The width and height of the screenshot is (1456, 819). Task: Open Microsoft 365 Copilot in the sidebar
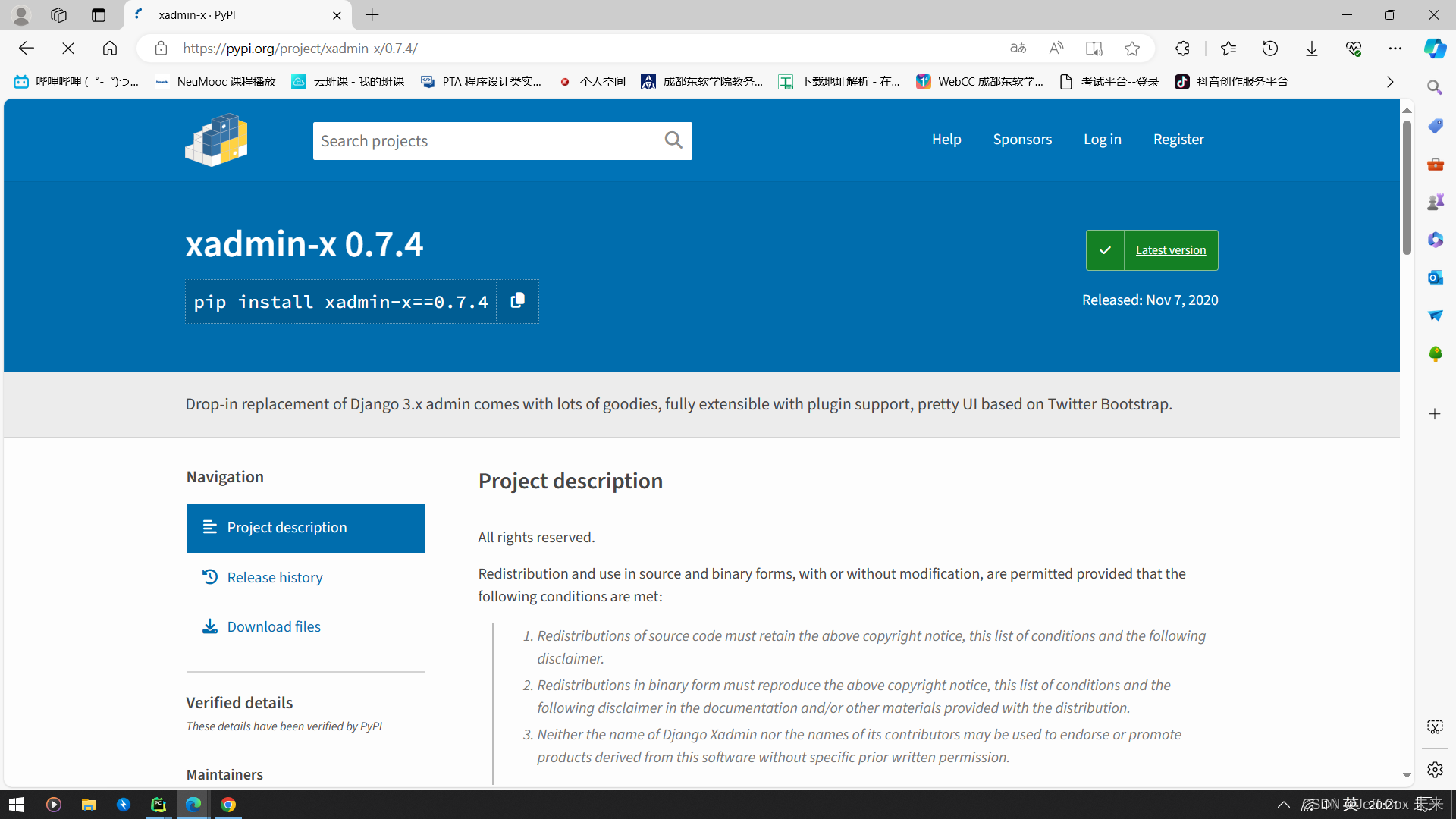pos(1435,240)
